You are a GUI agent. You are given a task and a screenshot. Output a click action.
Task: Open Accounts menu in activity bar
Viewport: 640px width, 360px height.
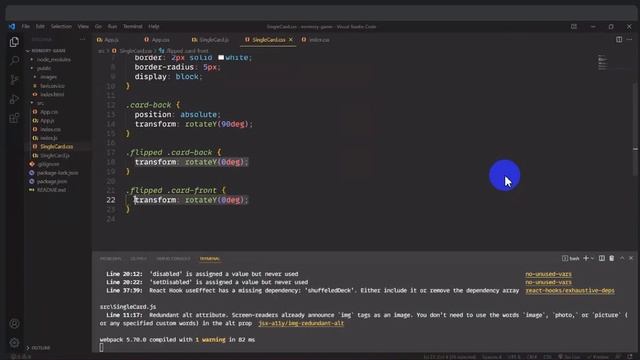[14, 324]
